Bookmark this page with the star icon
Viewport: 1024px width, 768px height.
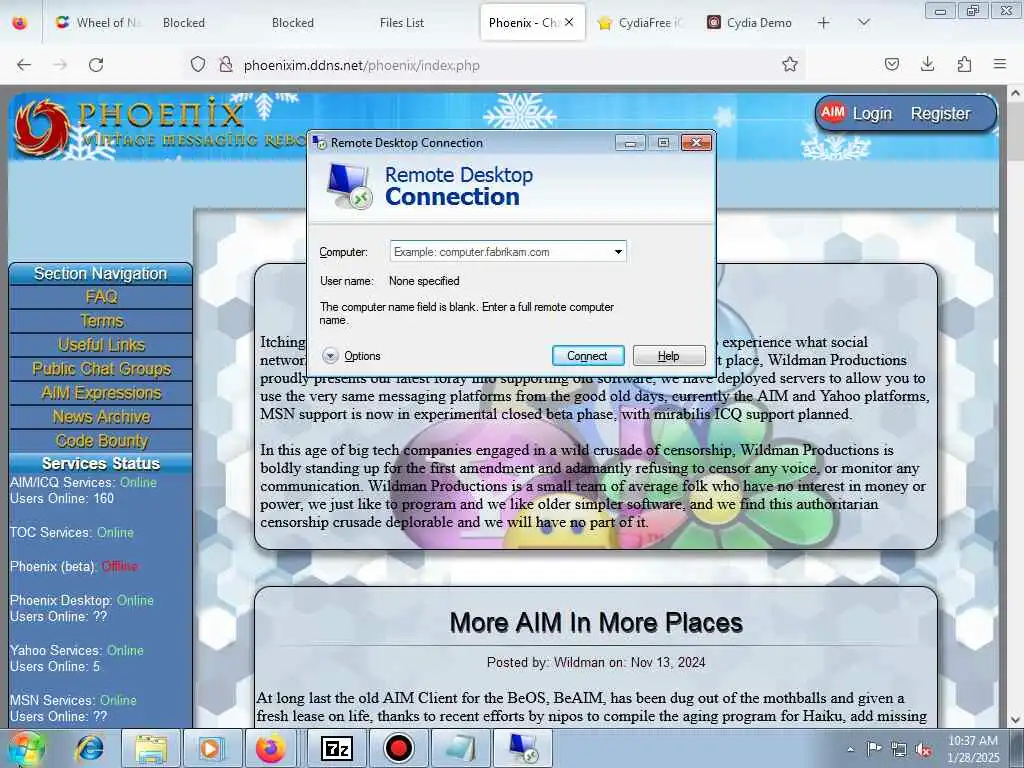(790, 65)
